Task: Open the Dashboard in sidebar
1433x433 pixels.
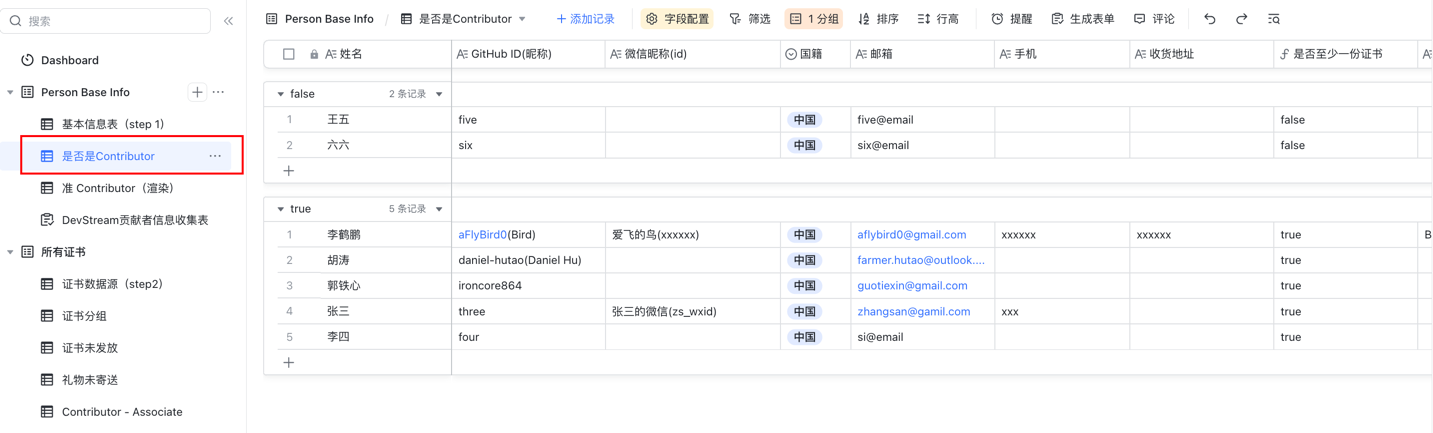Action: [x=69, y=60]
